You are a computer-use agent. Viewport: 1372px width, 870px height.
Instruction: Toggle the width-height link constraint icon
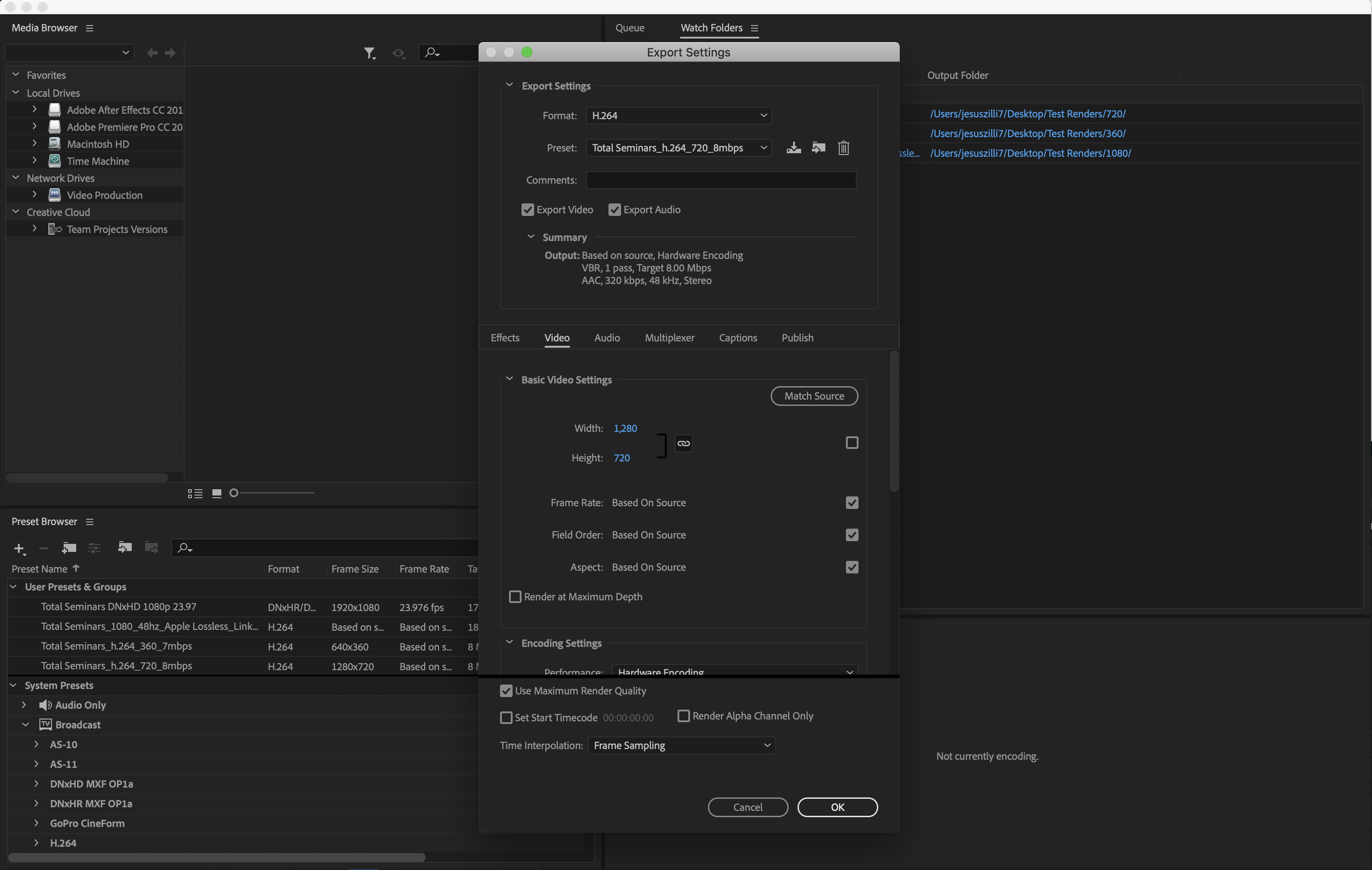683,443
